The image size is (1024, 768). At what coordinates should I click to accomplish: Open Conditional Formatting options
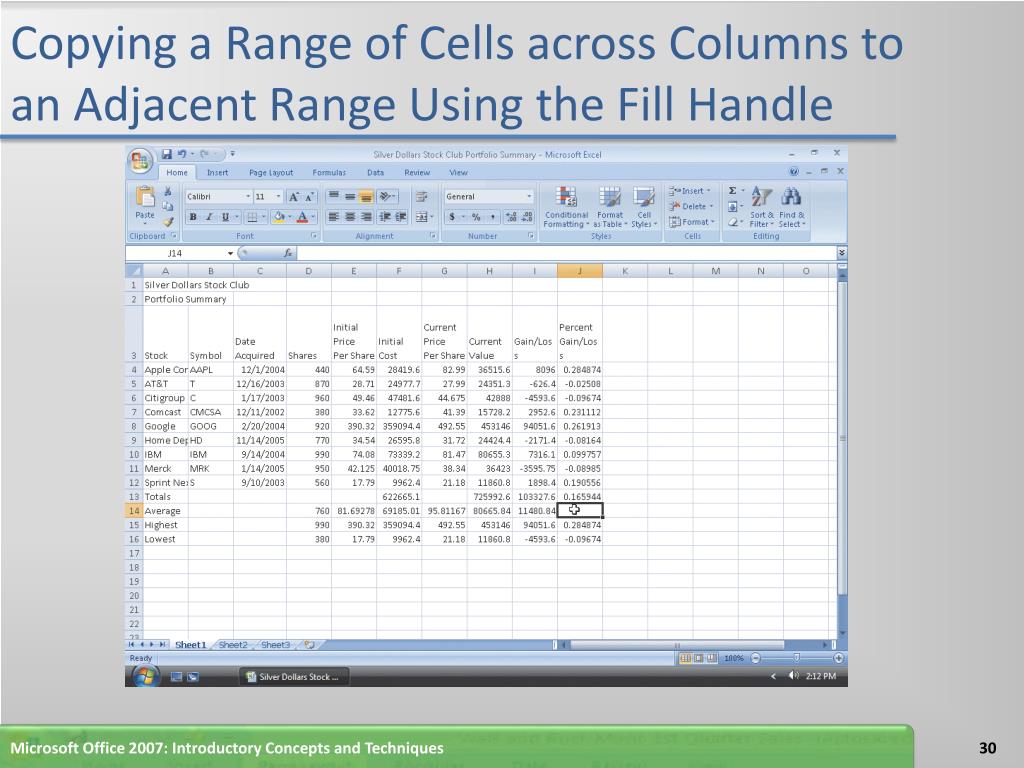point(566,207)
